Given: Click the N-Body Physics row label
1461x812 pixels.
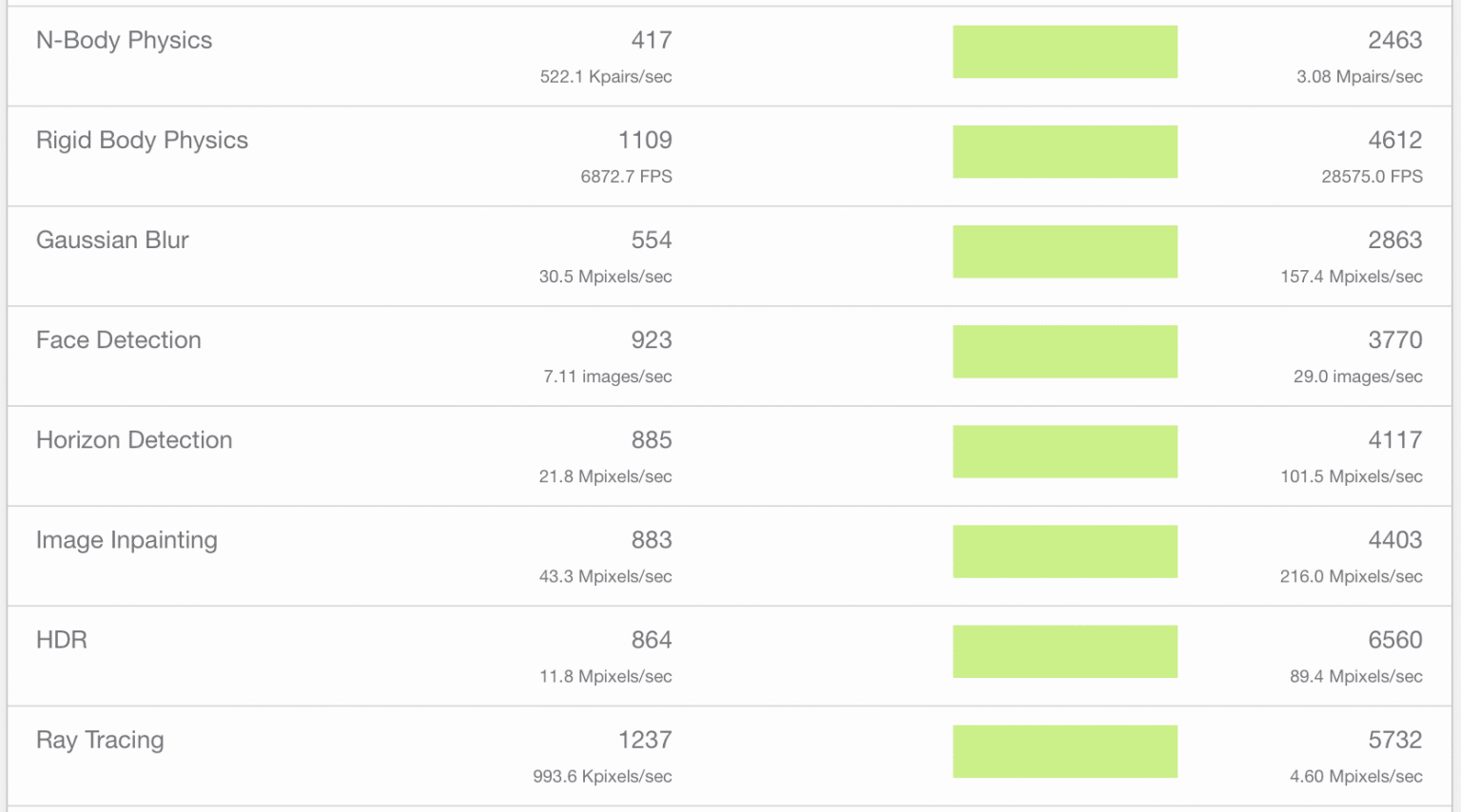Looking at the screenshot, I should [x=124, y=41].
